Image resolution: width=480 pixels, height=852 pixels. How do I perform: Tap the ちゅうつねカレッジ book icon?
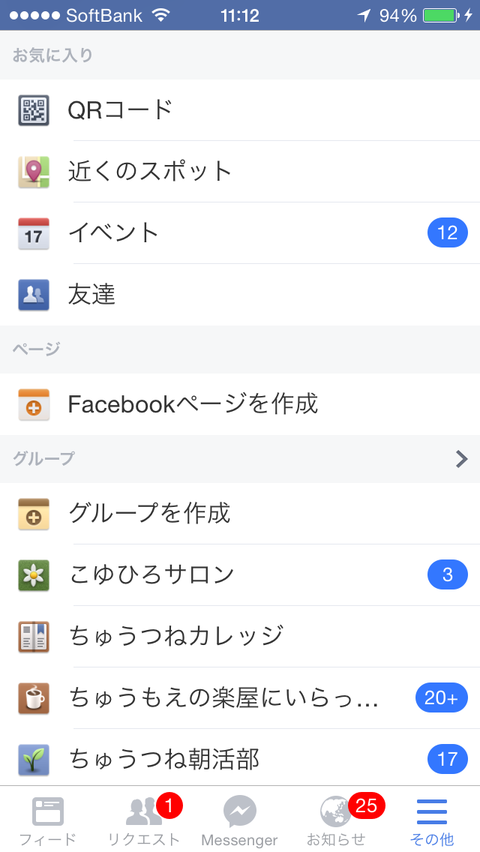coord(34,637)
